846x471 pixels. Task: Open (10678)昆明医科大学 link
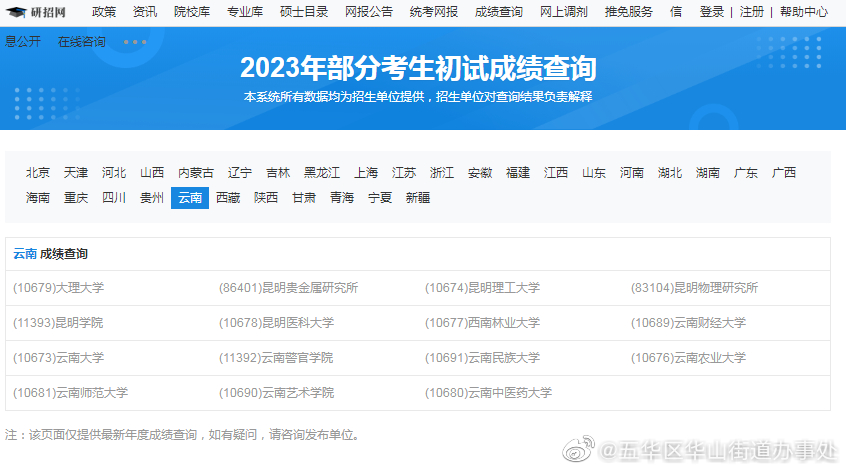click(276, 323)
